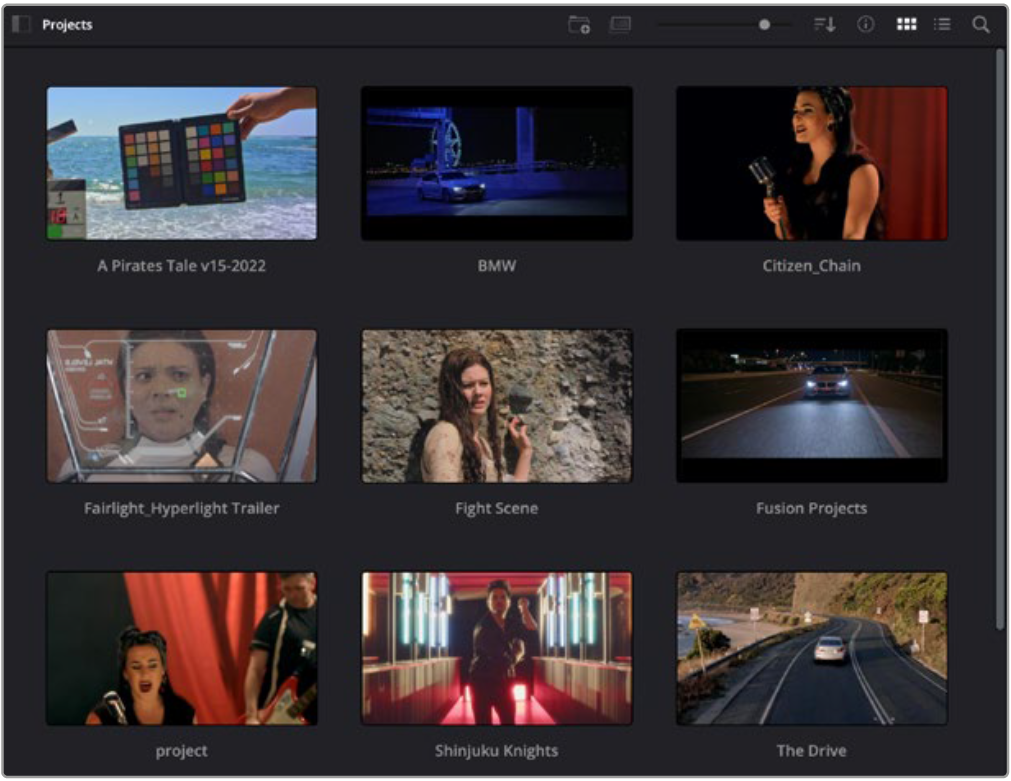Click the remote rendering monitor icon
The height and width of the screenshot is (781, 1011).
620,25
